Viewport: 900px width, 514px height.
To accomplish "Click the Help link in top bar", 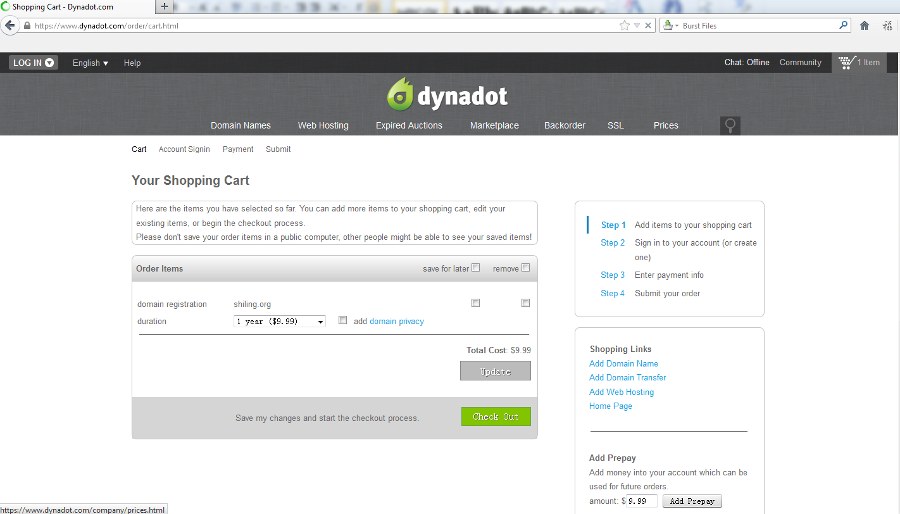I will point(132,63).
